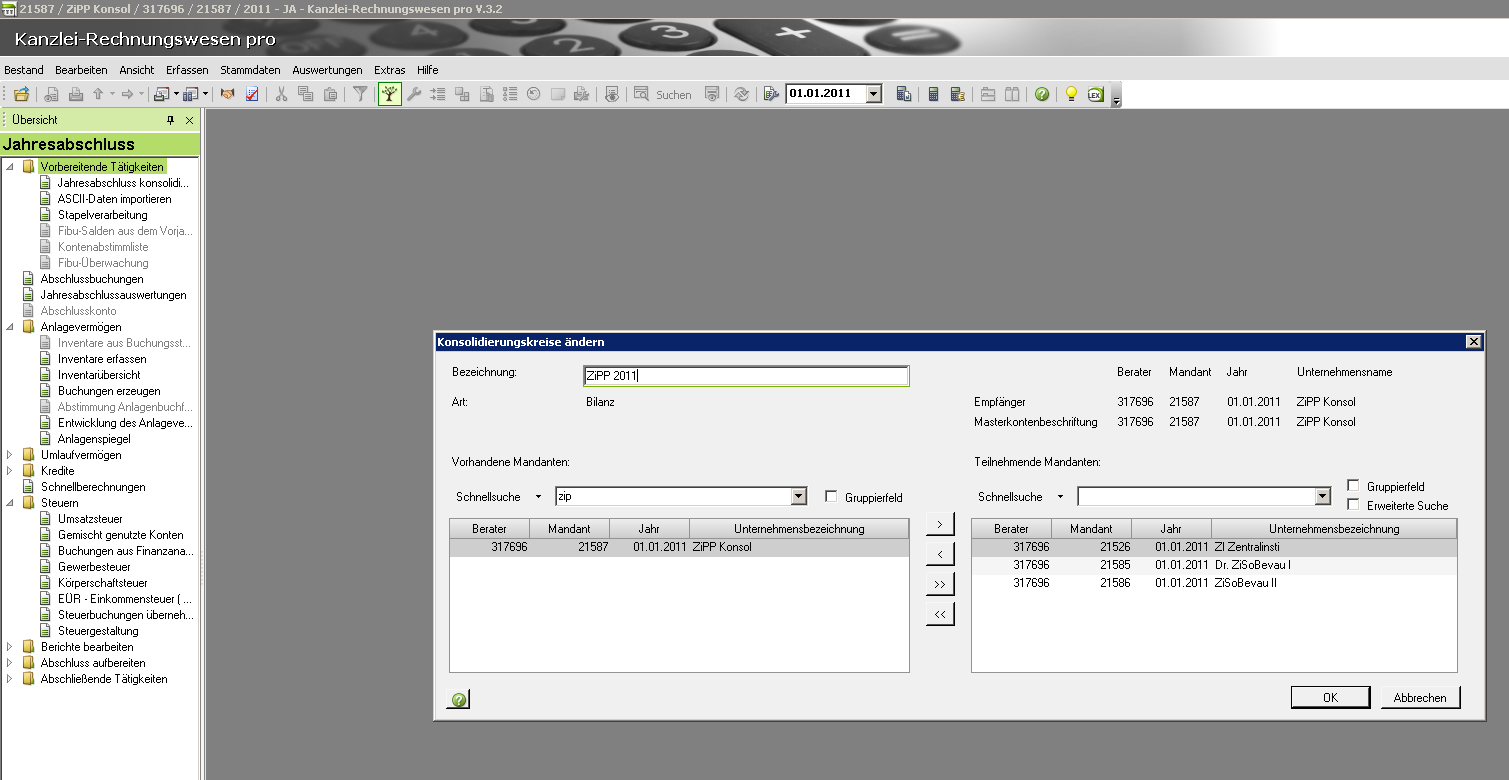Click the wrench tool icon

(x=414, y=94)
